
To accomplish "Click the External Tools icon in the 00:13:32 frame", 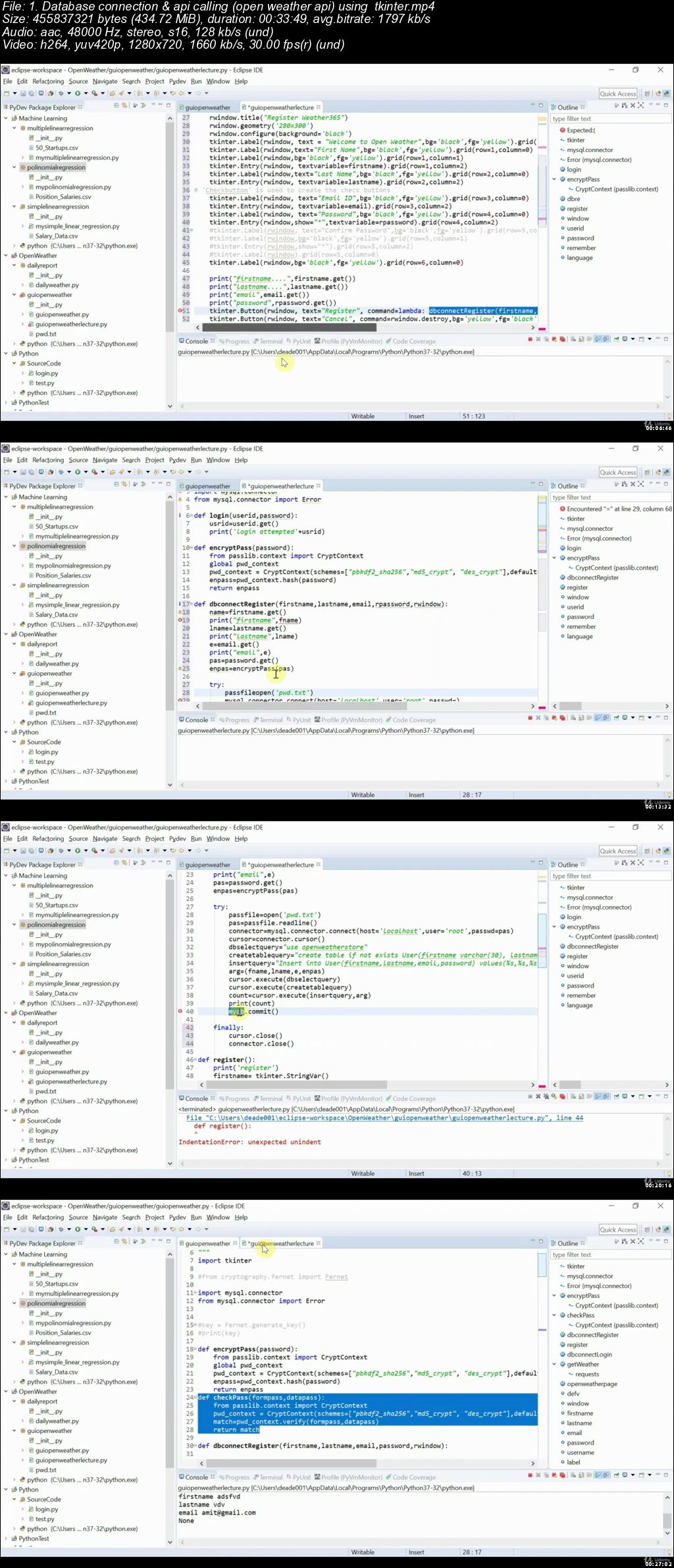I will [x=95, y=472].
